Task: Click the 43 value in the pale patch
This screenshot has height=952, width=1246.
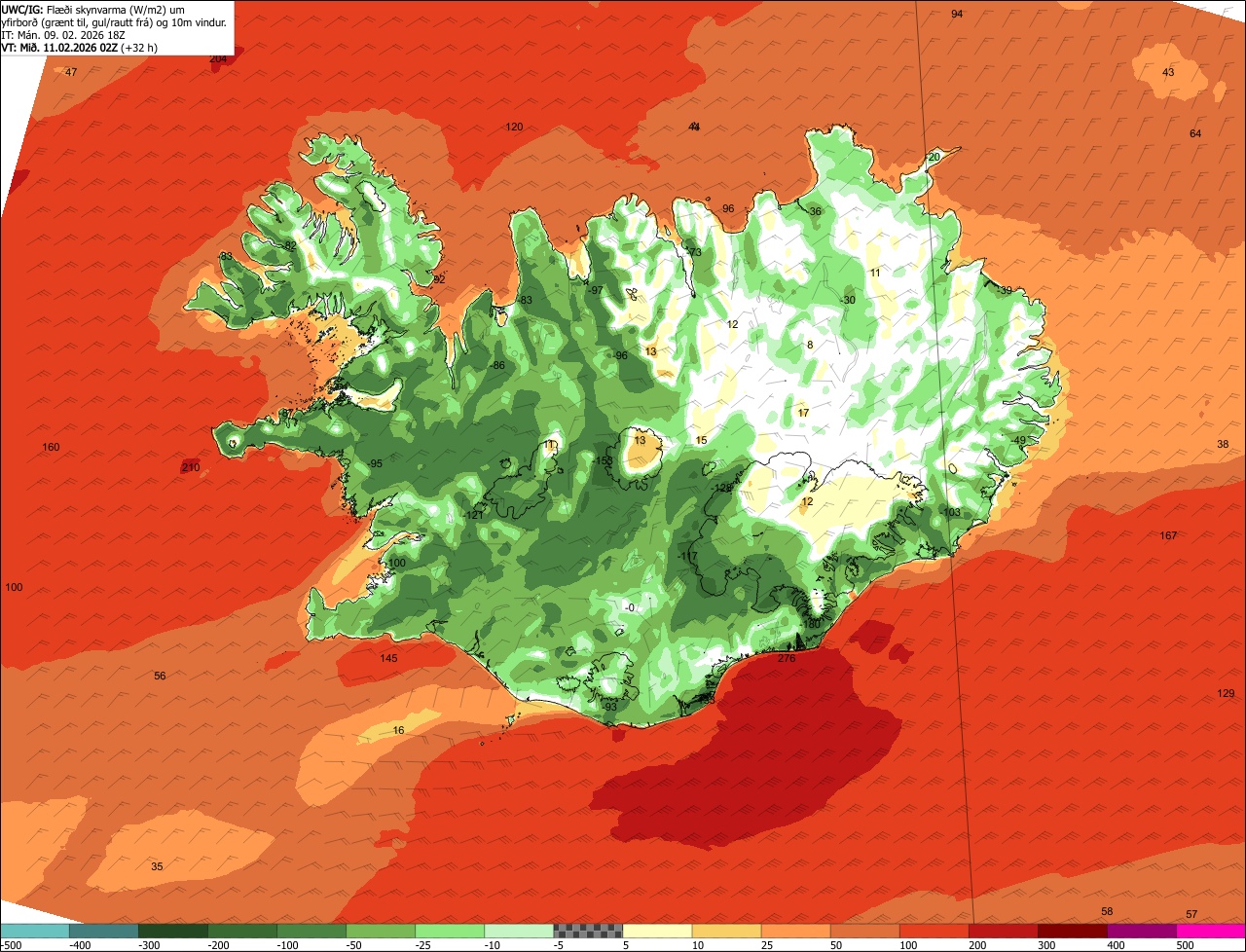Action: click(1168, 73)
